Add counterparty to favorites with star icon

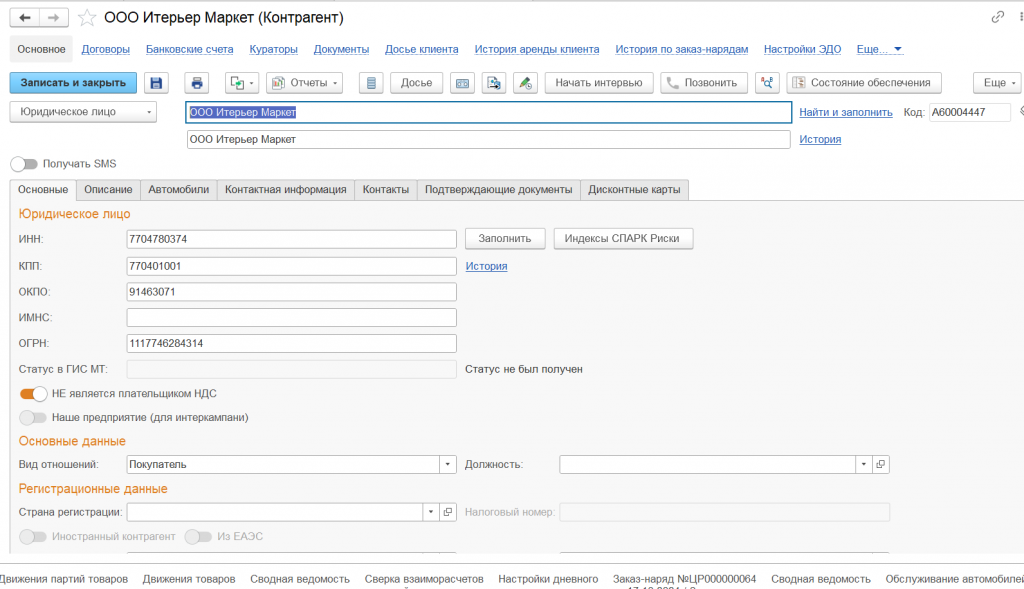pyautogui.click(x=87, y=17)
